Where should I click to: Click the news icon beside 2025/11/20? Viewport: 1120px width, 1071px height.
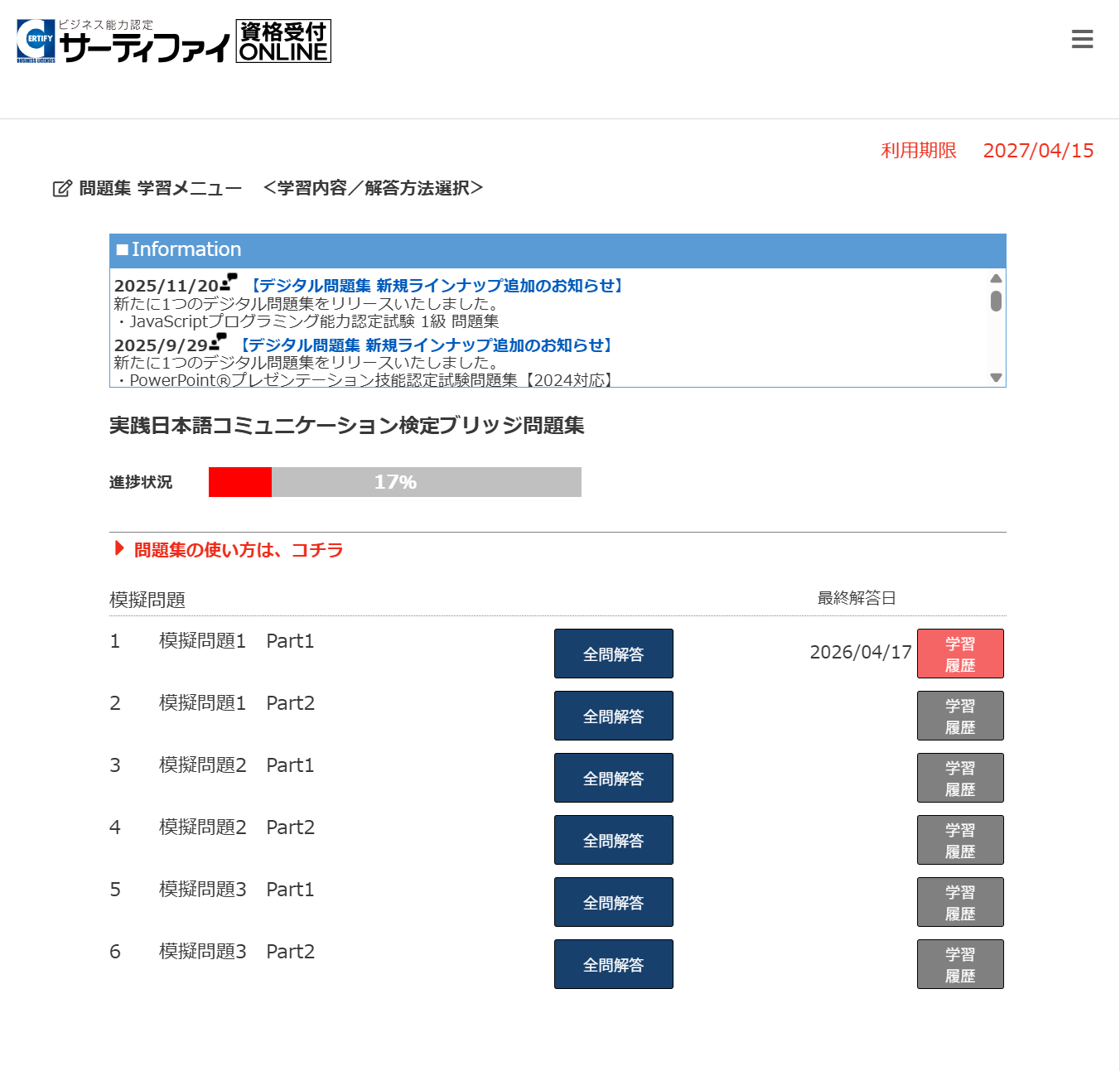(229, 282)
